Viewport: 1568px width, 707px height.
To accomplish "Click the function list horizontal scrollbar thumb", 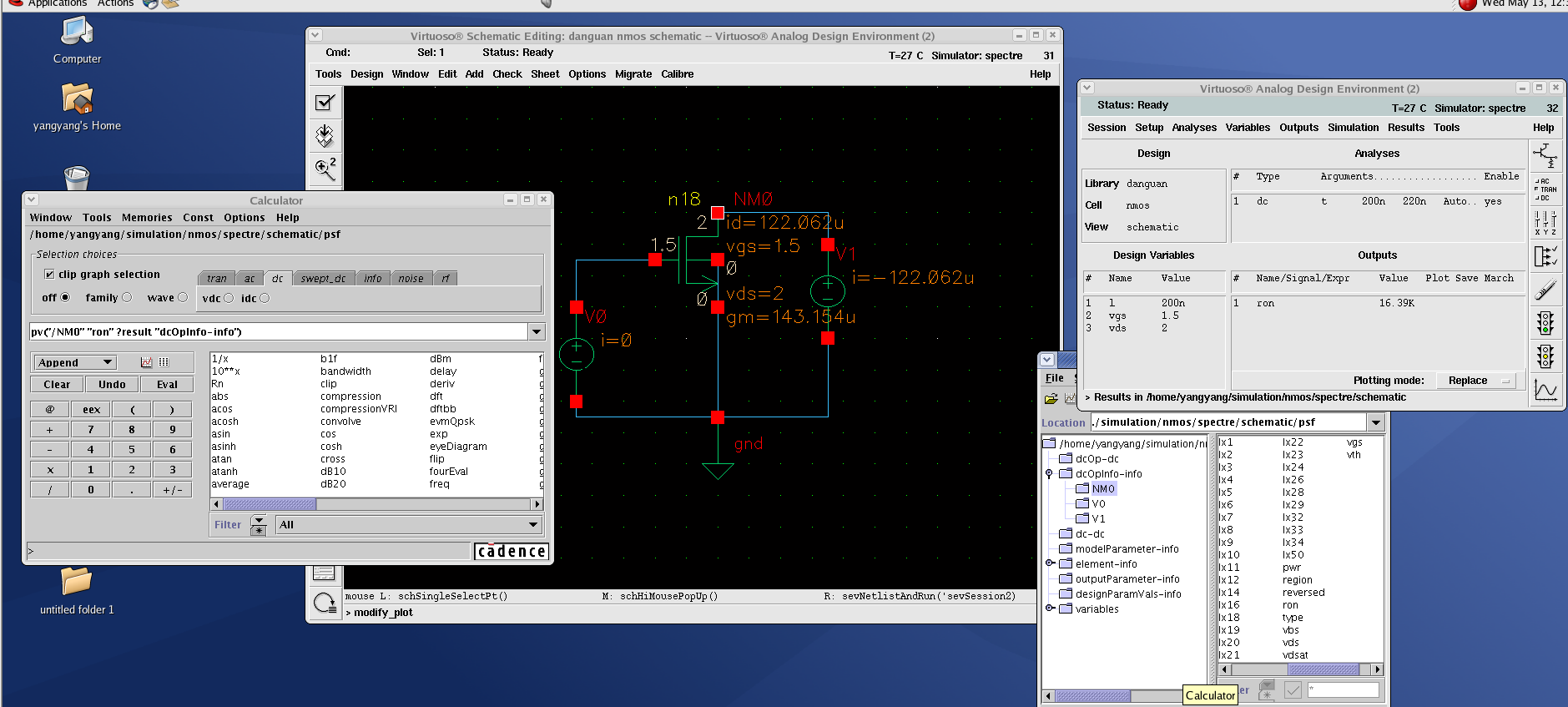I will [270, 504].
